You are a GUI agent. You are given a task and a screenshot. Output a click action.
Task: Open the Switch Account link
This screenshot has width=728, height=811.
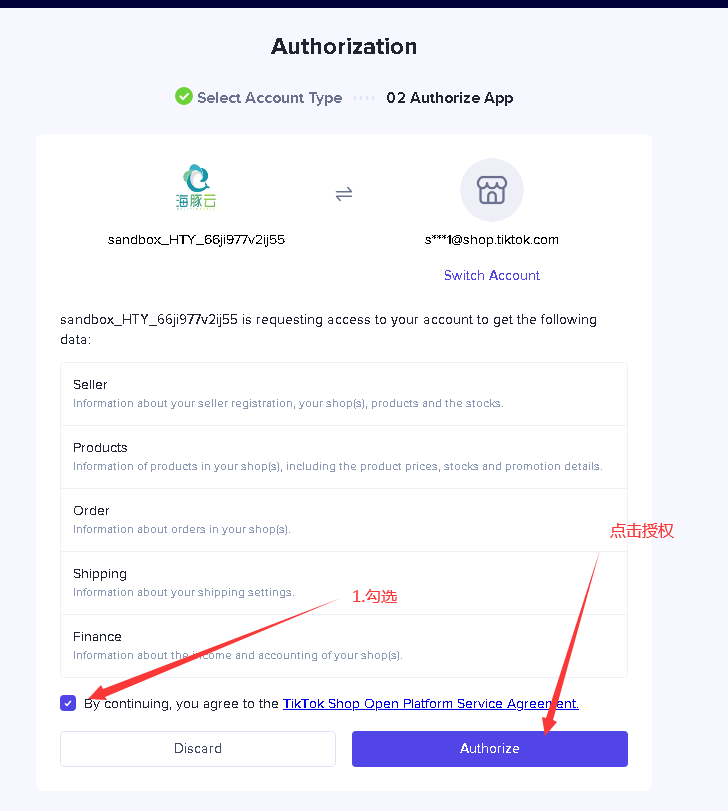click(x=492, y=275)
